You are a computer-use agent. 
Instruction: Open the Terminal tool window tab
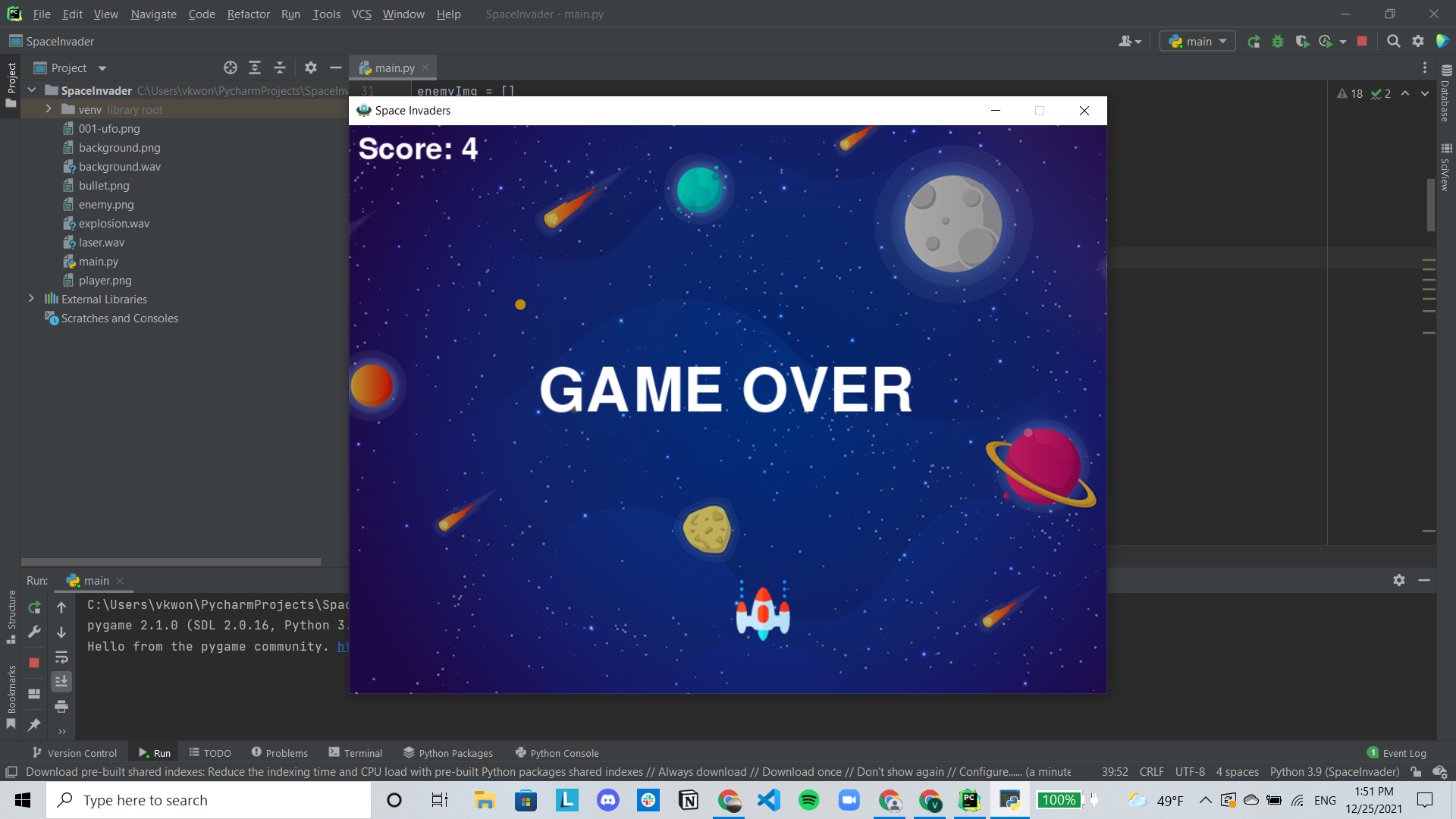355,753
